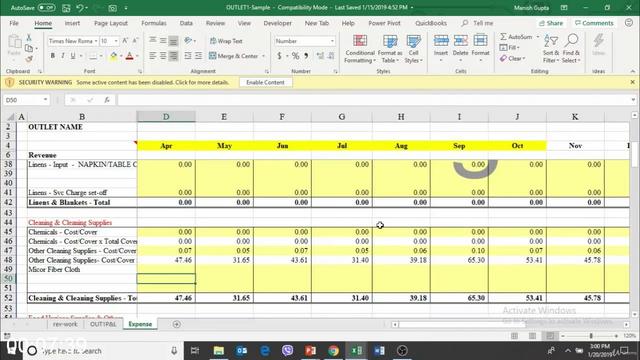
Task: Open the font size dropdown
Action: click(x=116, y=41)
